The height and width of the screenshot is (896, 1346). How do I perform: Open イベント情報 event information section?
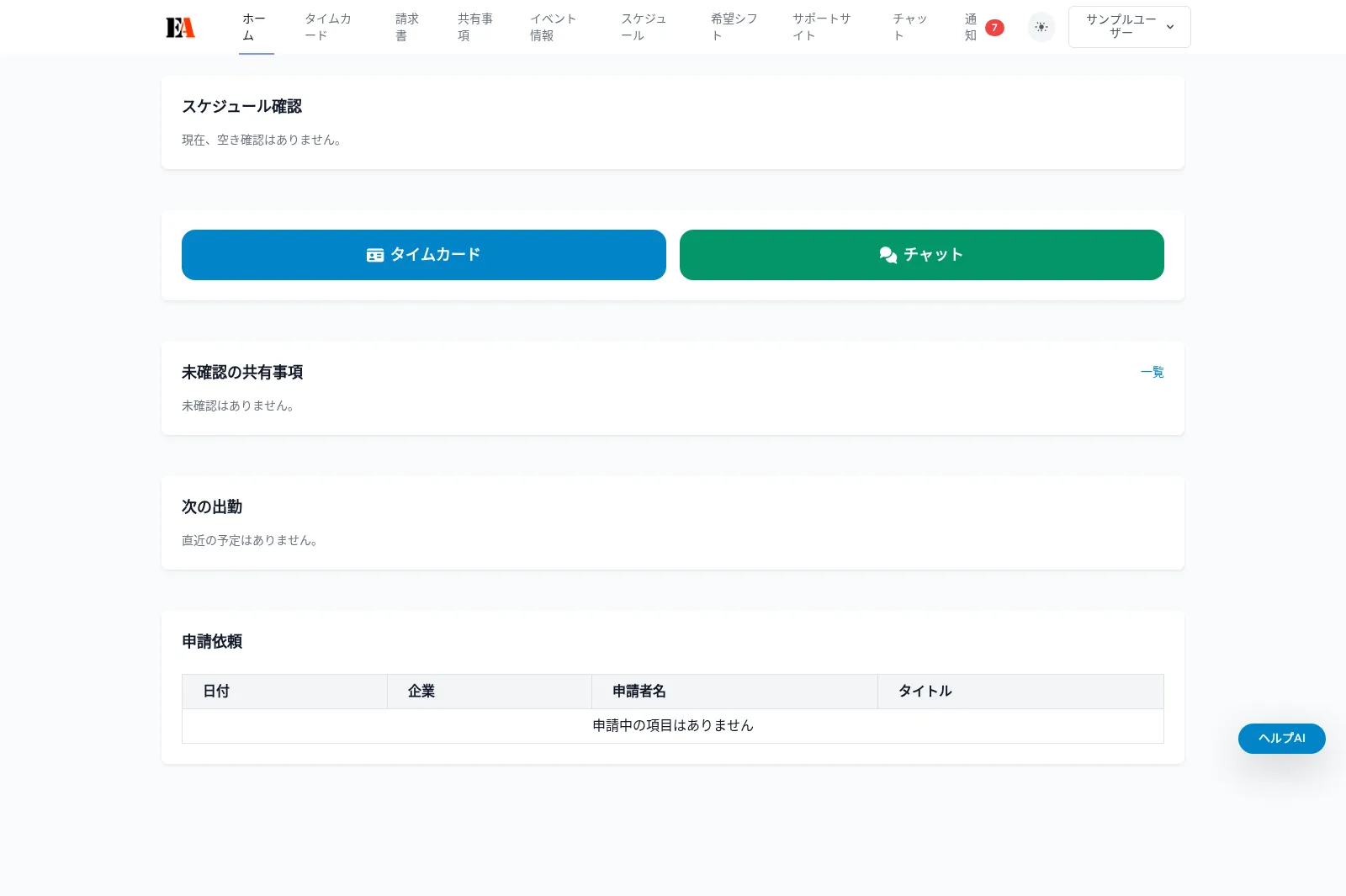click(x=551, y=26)
